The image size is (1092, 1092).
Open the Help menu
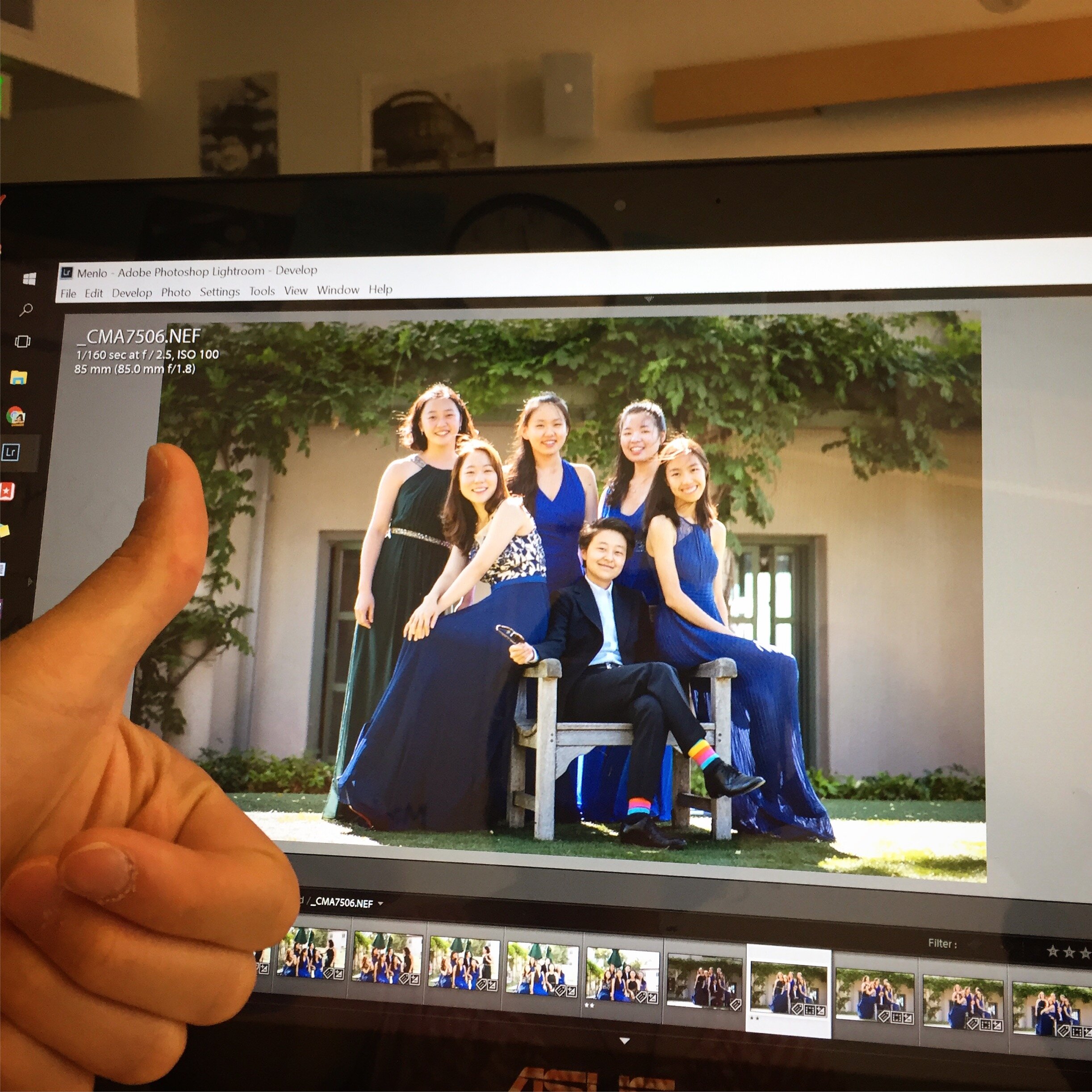tap(381, 289)
